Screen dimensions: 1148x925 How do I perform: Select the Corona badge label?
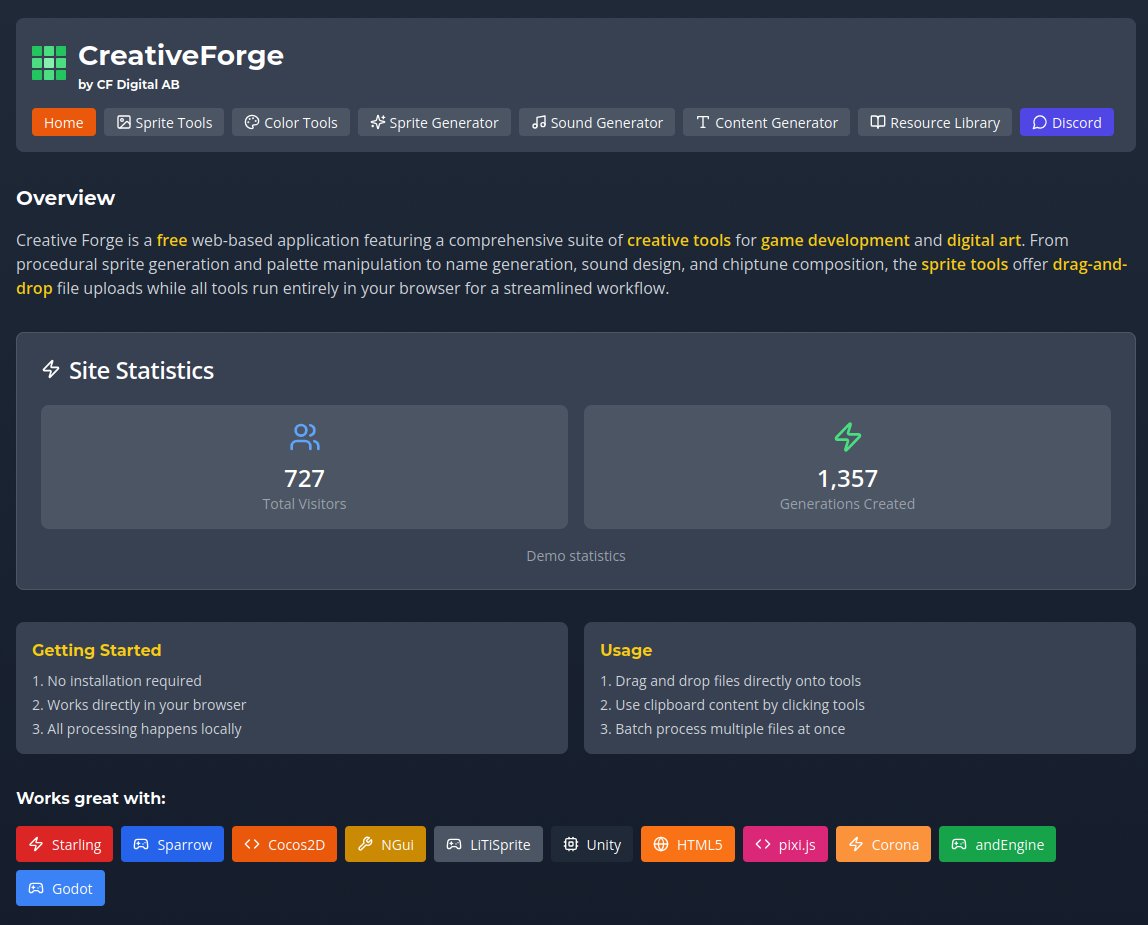(x=895, y=844)
